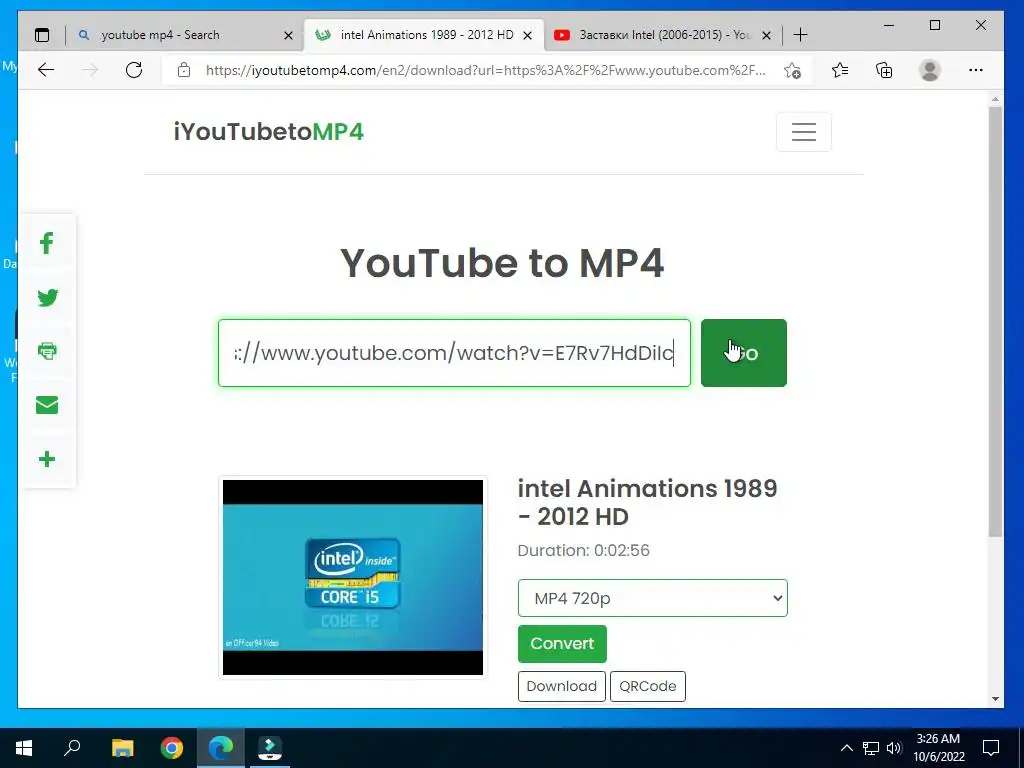This screenshot has height=768, width=1024.
Task: View site information lock icon
Action: [x=184, y=70]
